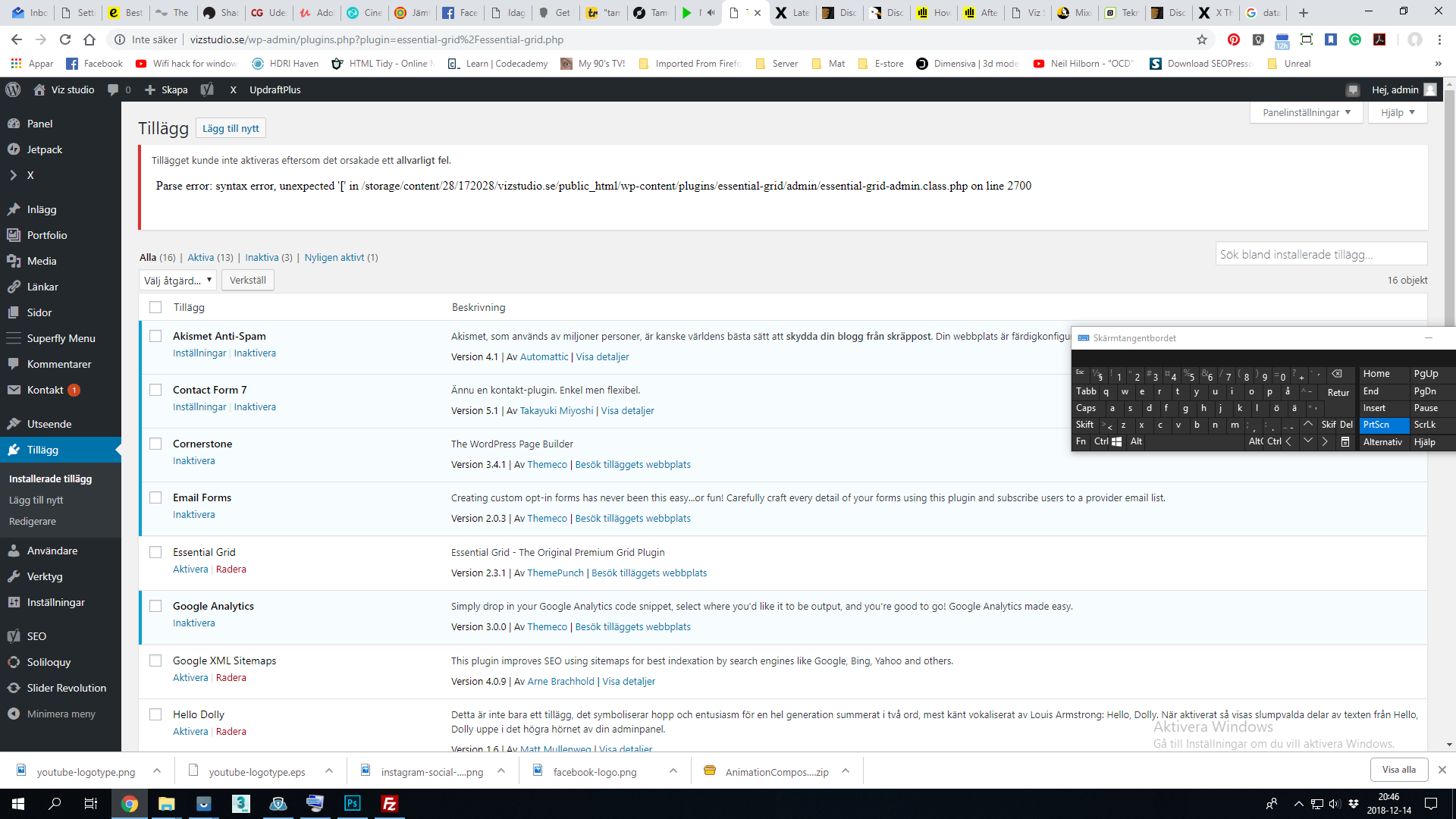Click the Chrome address bar URL
The height and width of the screenshot is (819, 1456).
tap(377, 39)
